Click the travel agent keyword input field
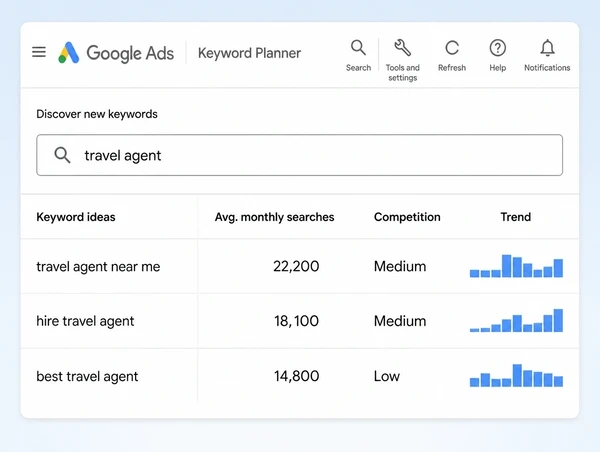The image size is (600, 452). coord(299,155)
